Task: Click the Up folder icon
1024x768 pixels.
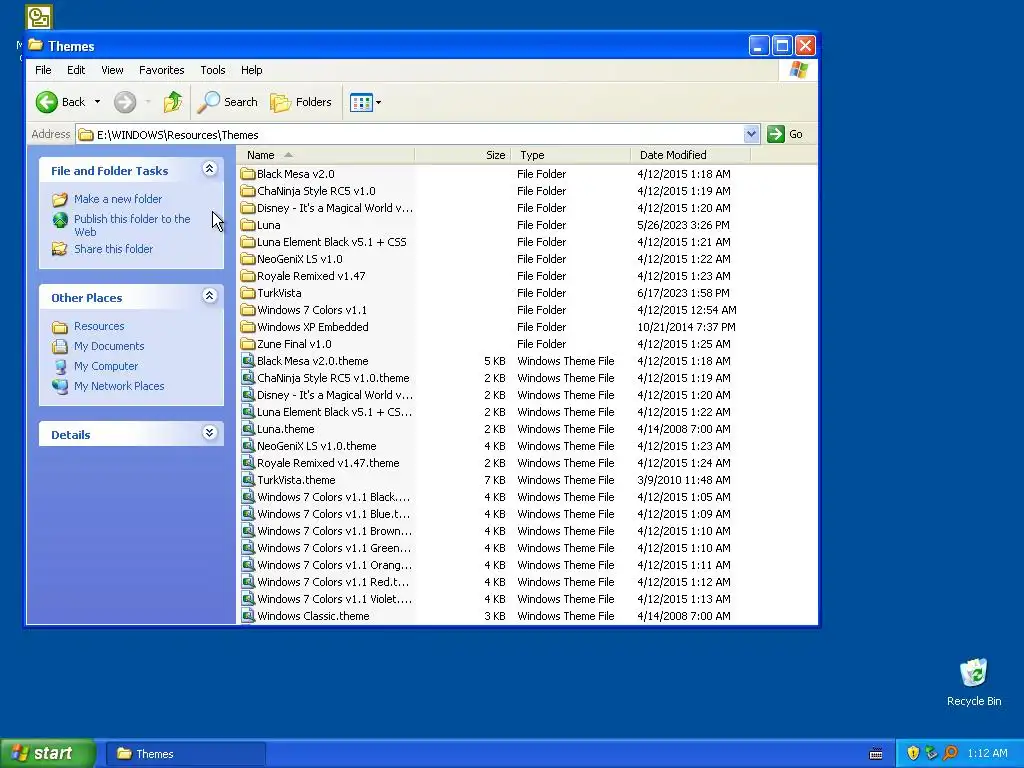Action: [x=173, y=102]
